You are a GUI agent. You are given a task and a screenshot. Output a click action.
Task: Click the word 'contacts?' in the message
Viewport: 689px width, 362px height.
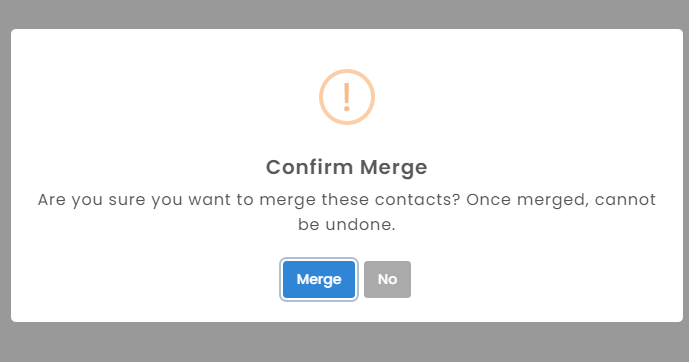(x=417, y=200)
